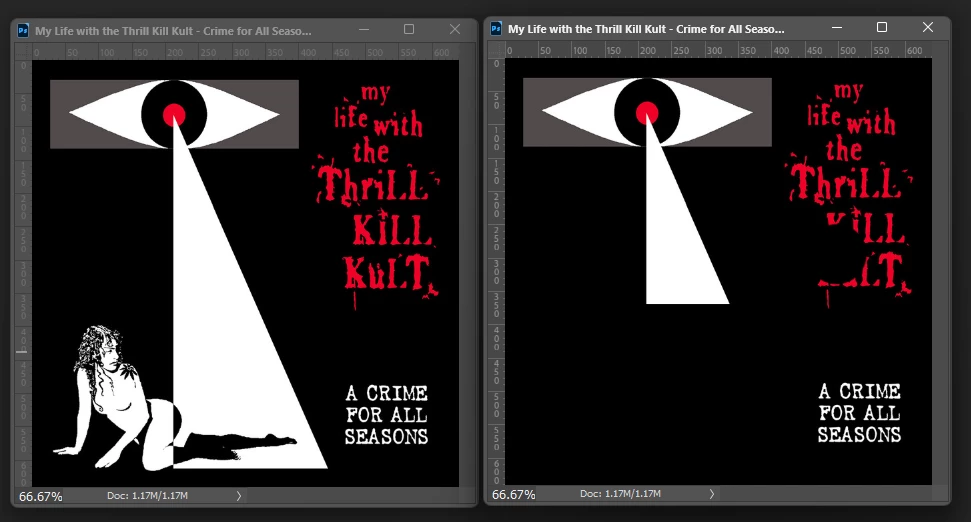Close the right document window
Image resolution: width=971 pixels, height=522 pixels.
tap(928, 27)
